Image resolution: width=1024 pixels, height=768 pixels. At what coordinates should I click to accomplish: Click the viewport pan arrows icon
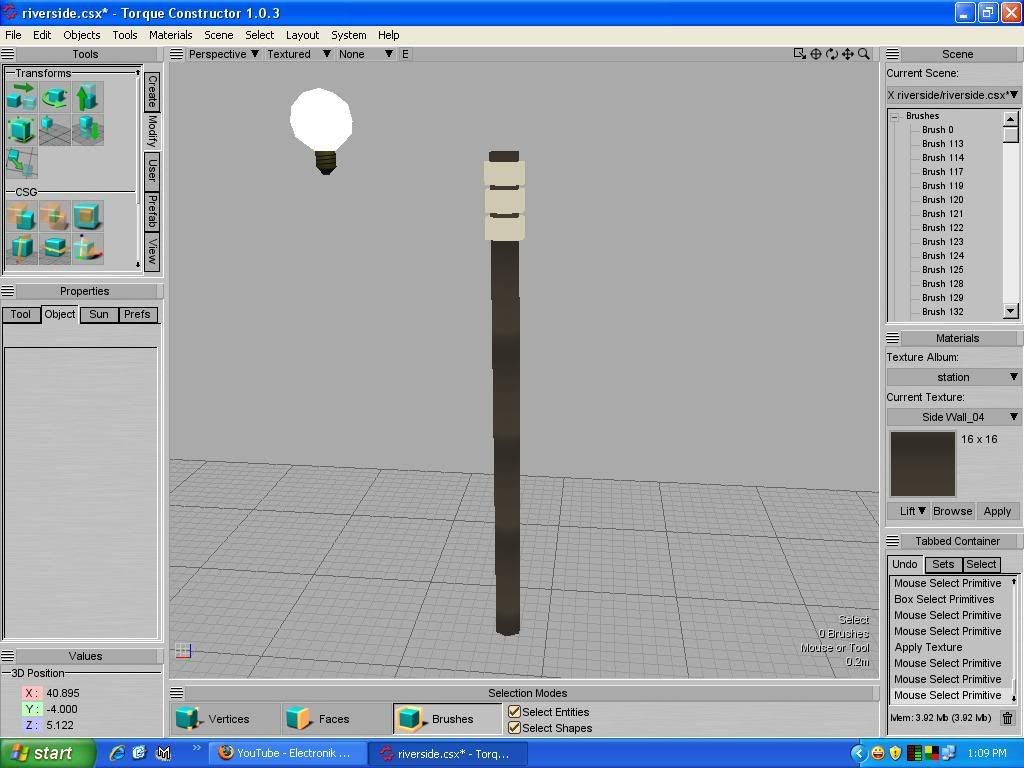click(x=848, y=54)
